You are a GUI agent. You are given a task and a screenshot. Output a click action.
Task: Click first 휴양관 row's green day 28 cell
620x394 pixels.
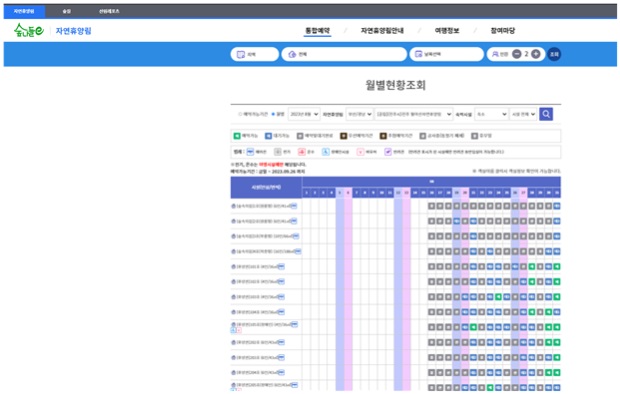click(x=532, y=267)
